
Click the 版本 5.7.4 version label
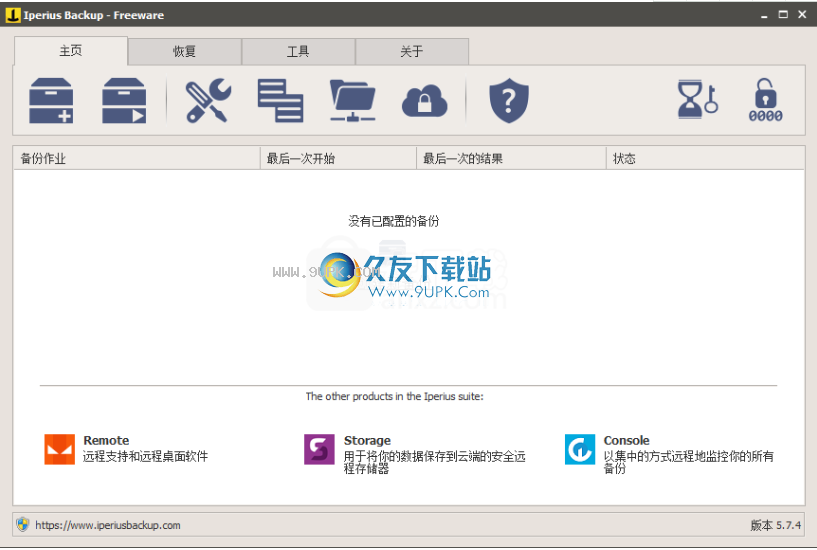coord(775,525)
